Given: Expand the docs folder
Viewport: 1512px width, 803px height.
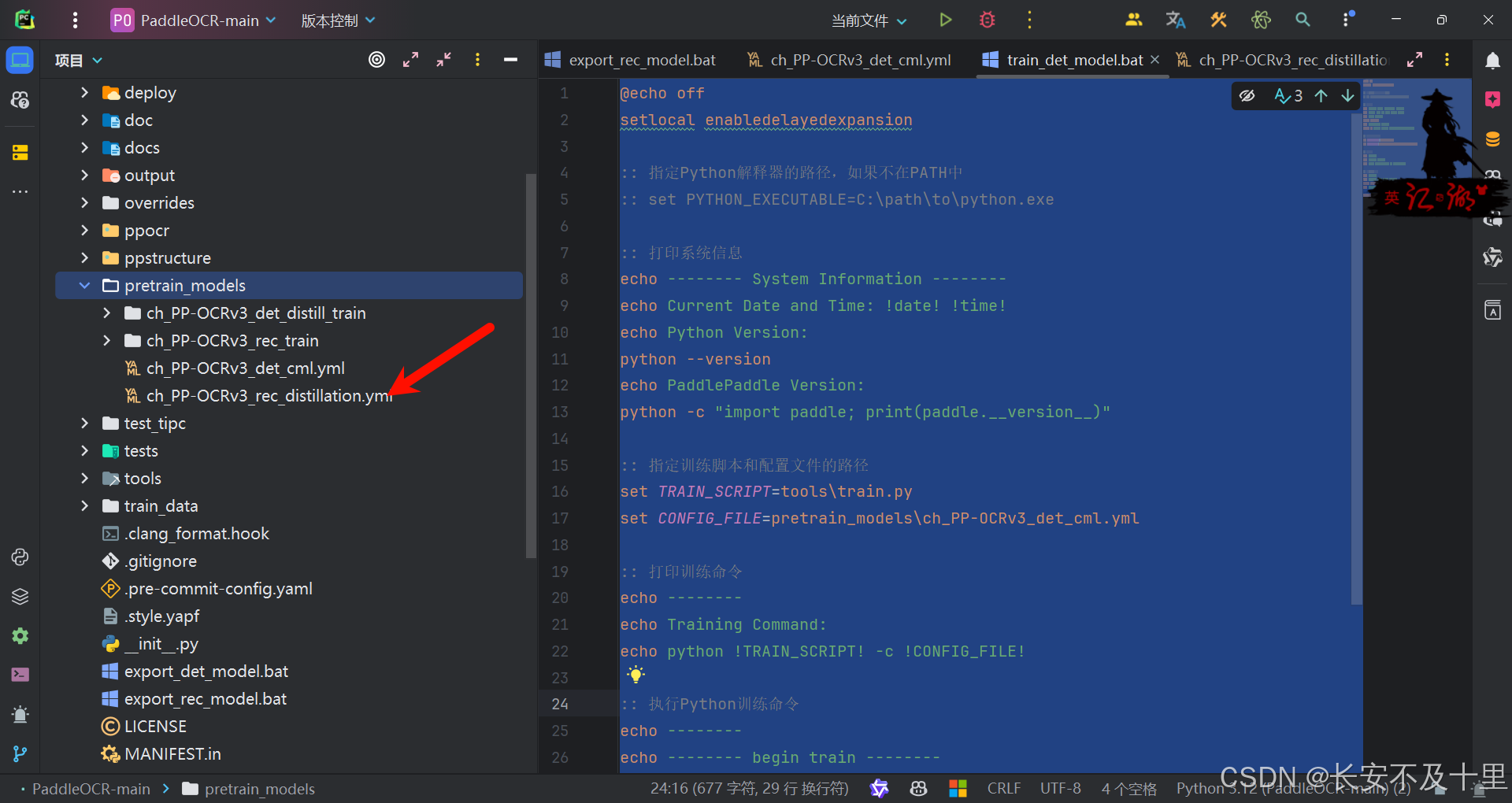Looking at the screenshot, I should [x=84, y=148].
